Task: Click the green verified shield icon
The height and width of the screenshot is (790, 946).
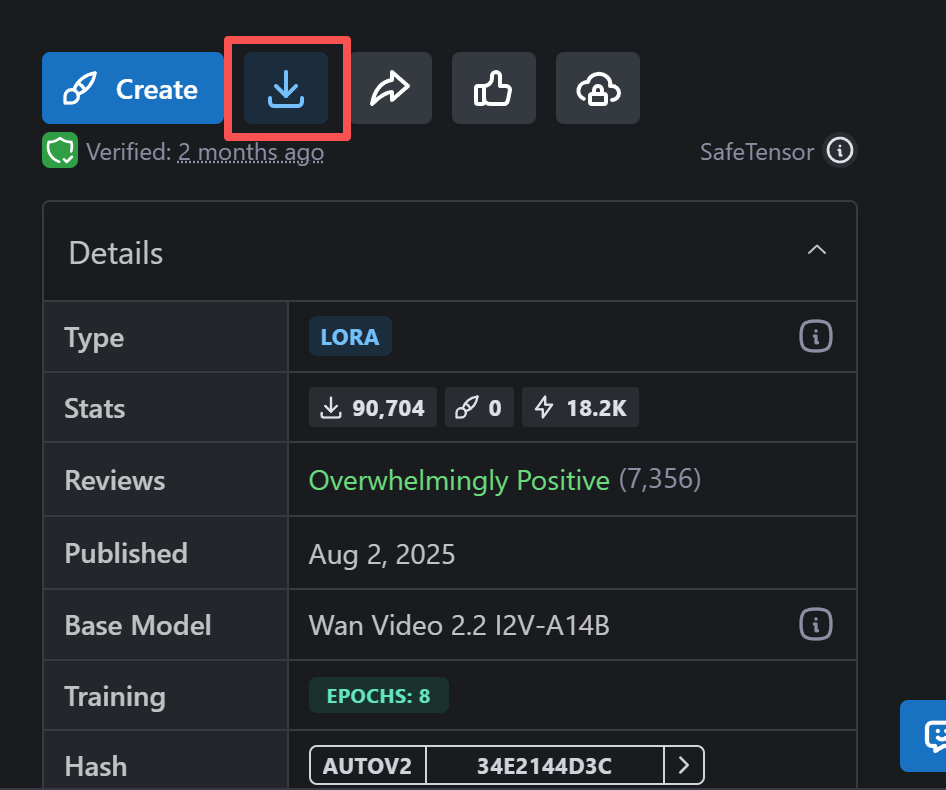Action: tap(60, 151)
